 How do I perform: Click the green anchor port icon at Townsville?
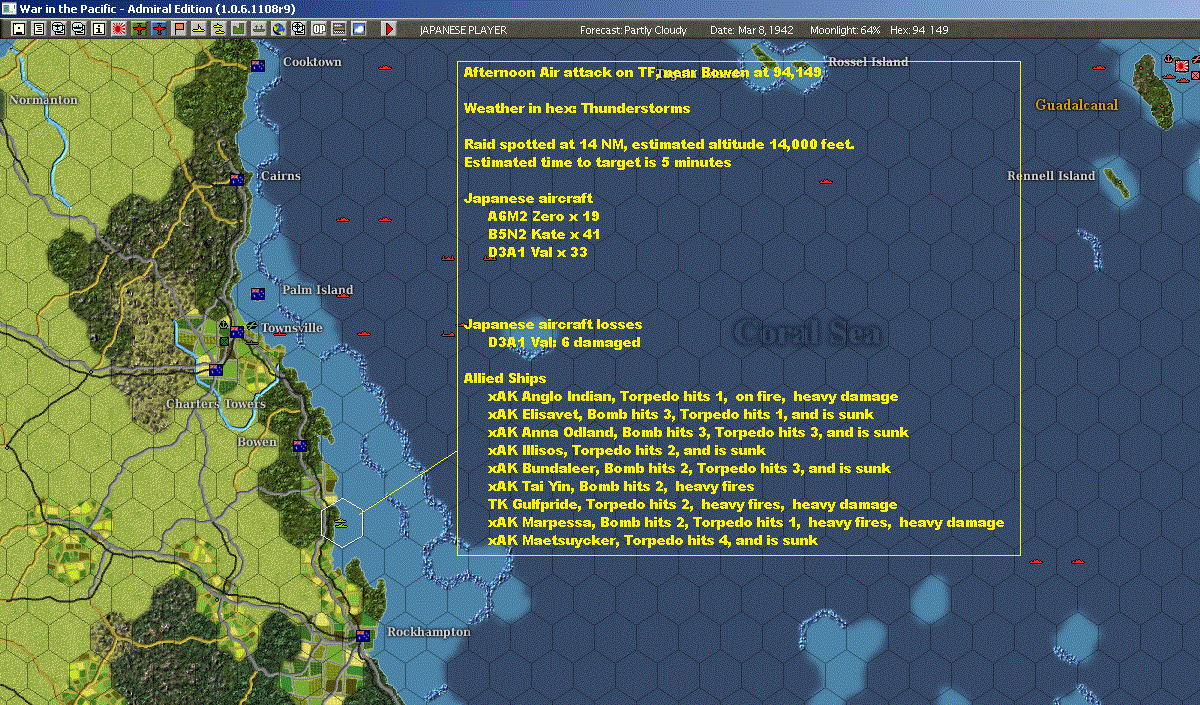pos(223,325)
